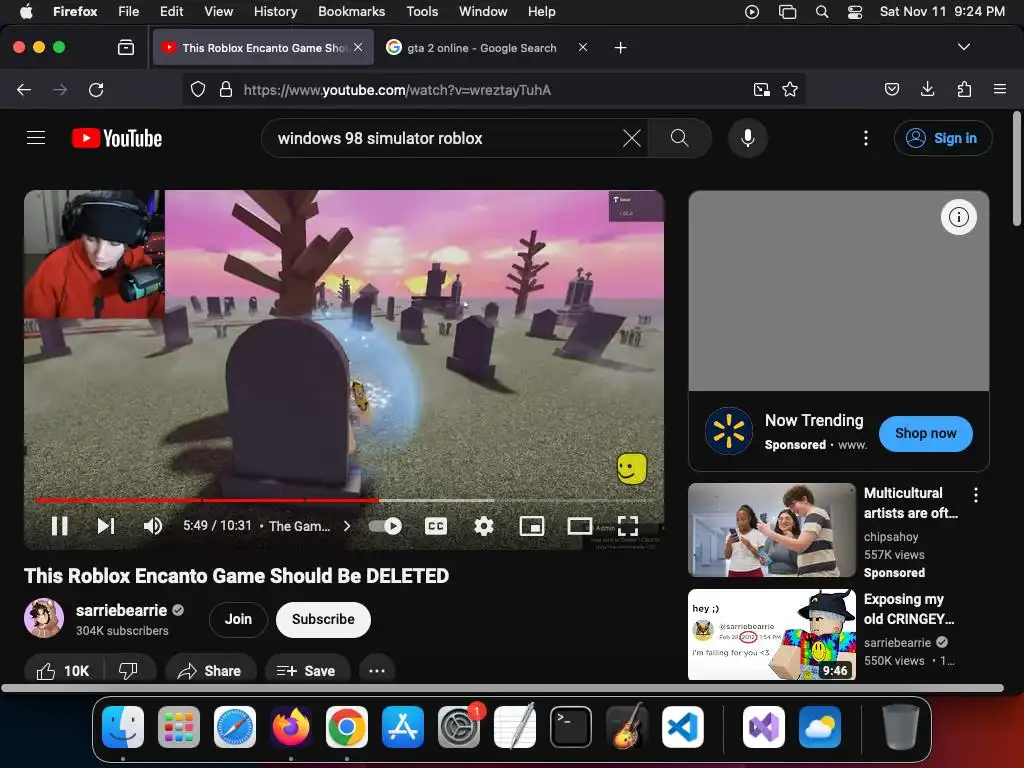
Task: Open Firefox View recent browsing icon
Action: coord(125,48)
